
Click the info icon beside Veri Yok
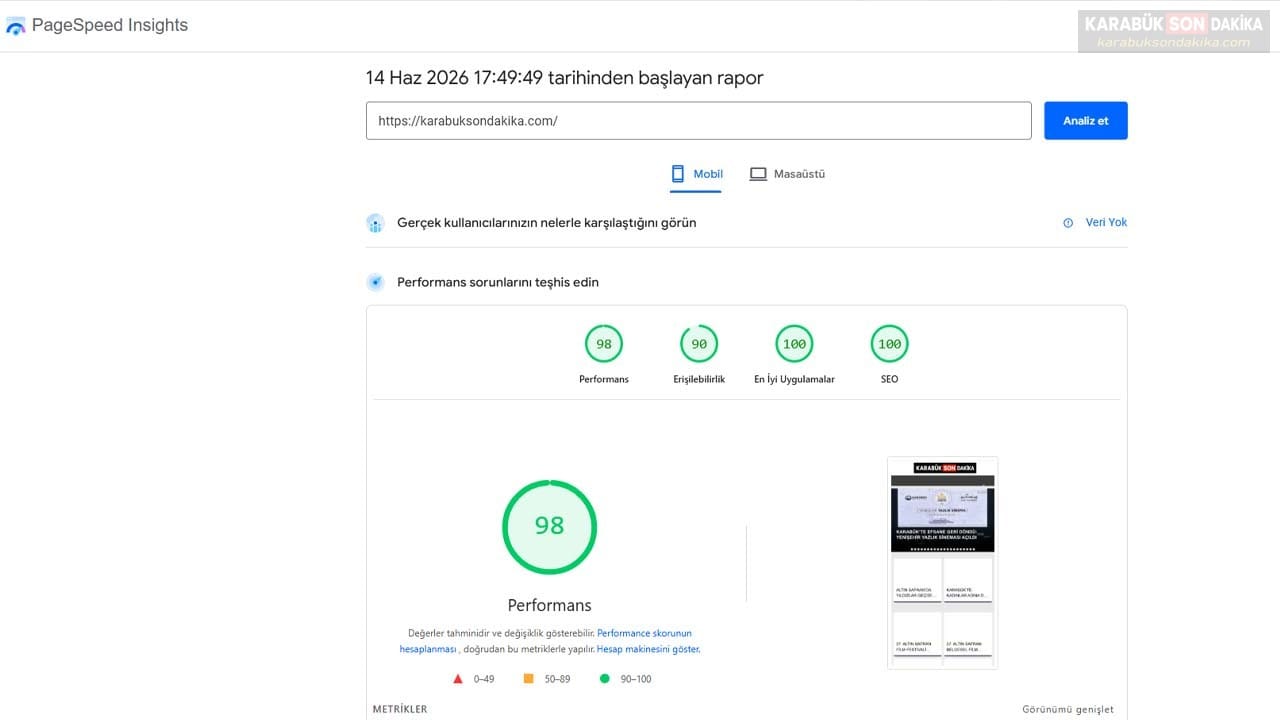tap(1068, 223)
